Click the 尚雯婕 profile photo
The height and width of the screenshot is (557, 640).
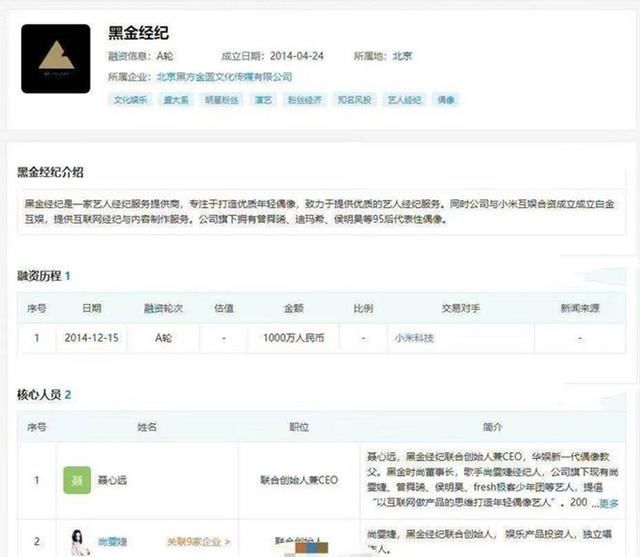point(80,542)
